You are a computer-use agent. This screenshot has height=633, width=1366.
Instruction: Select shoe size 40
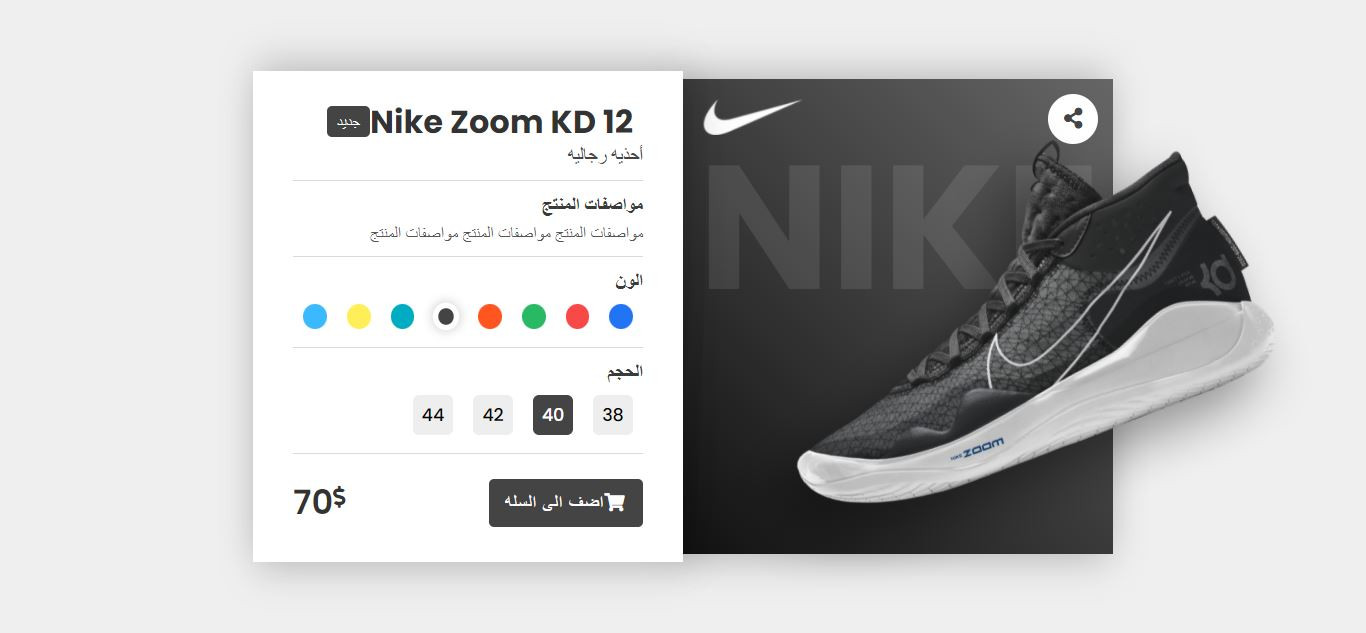(553, 415)
